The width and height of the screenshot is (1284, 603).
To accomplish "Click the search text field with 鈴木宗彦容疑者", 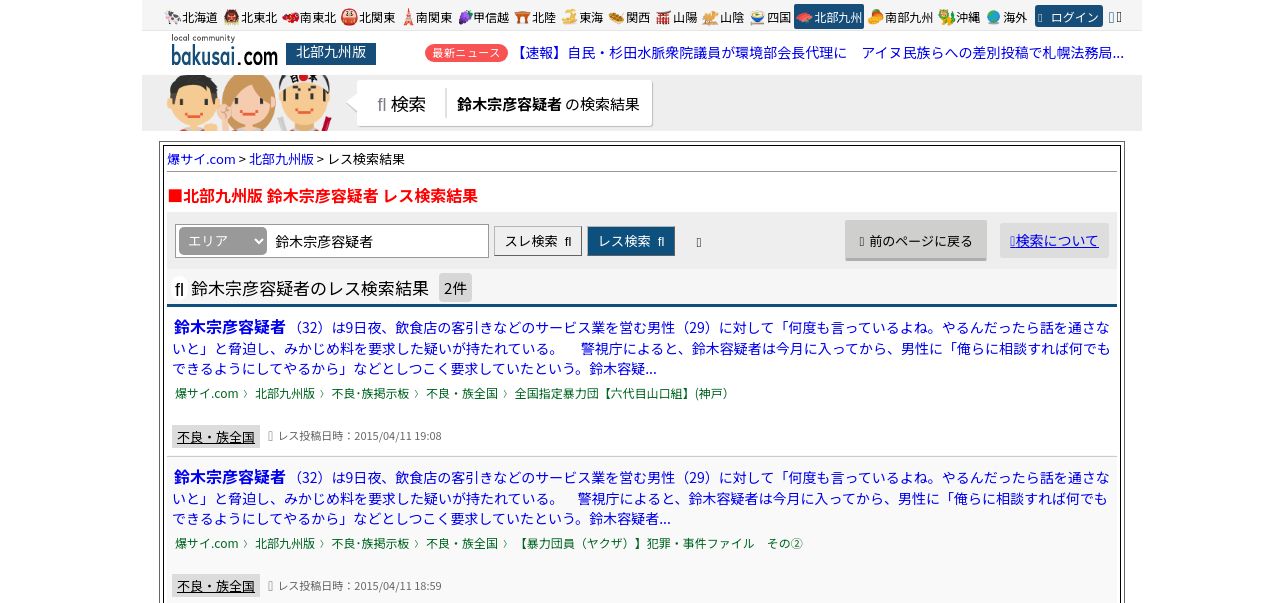I will 378,241.
